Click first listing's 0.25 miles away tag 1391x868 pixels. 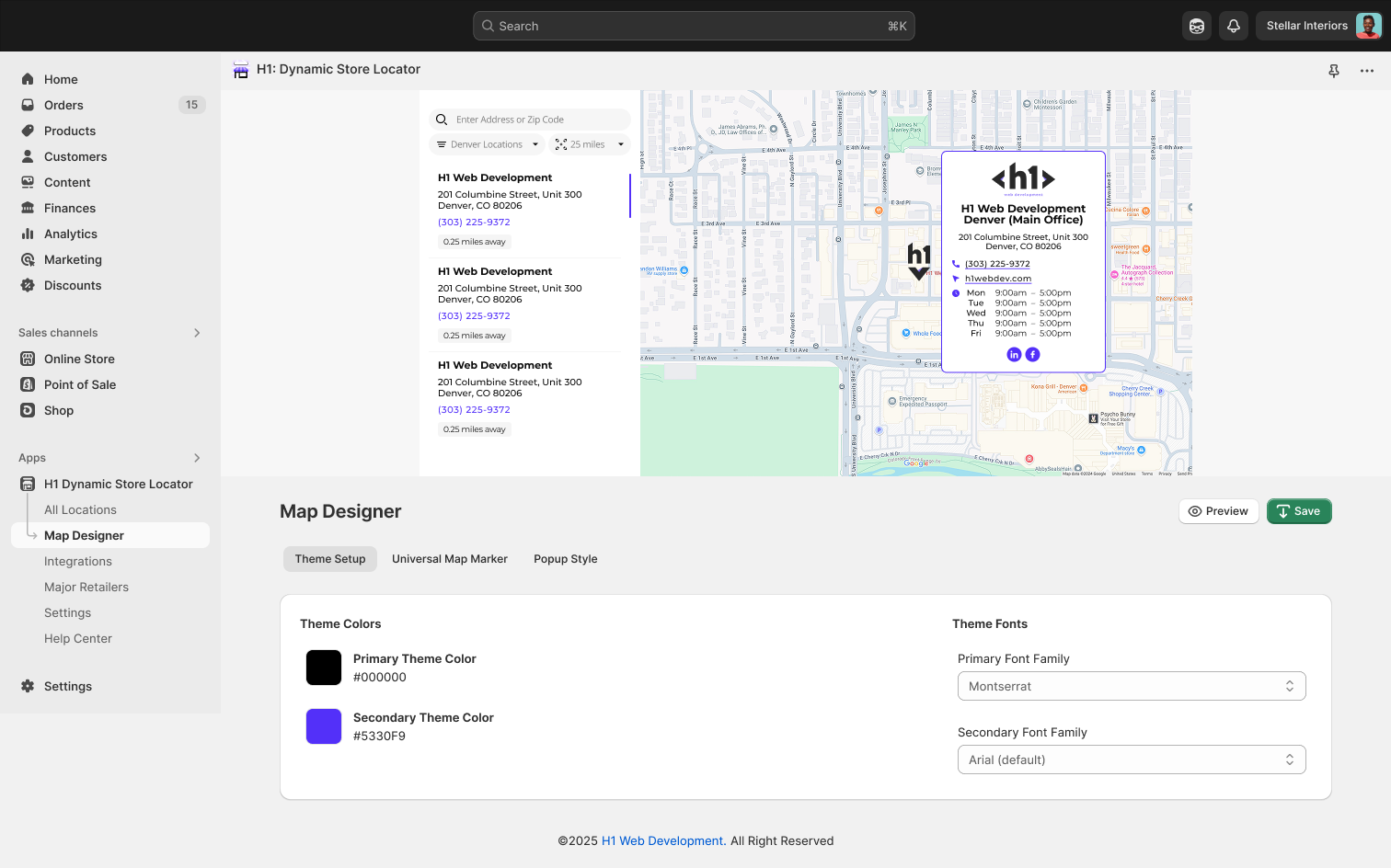click(475, 242)
